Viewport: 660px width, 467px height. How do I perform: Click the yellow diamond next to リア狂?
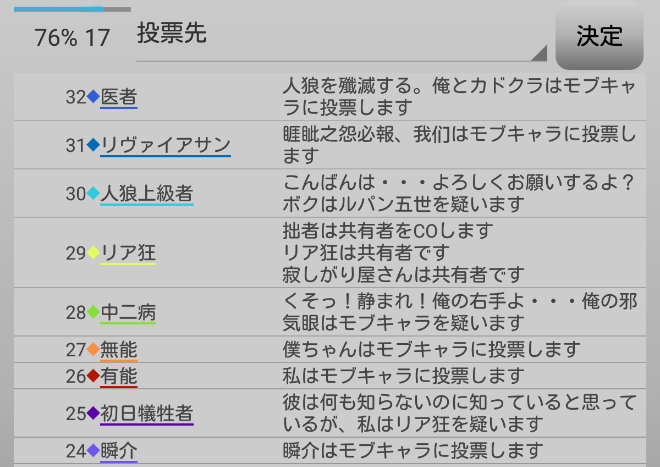(93, 253)
